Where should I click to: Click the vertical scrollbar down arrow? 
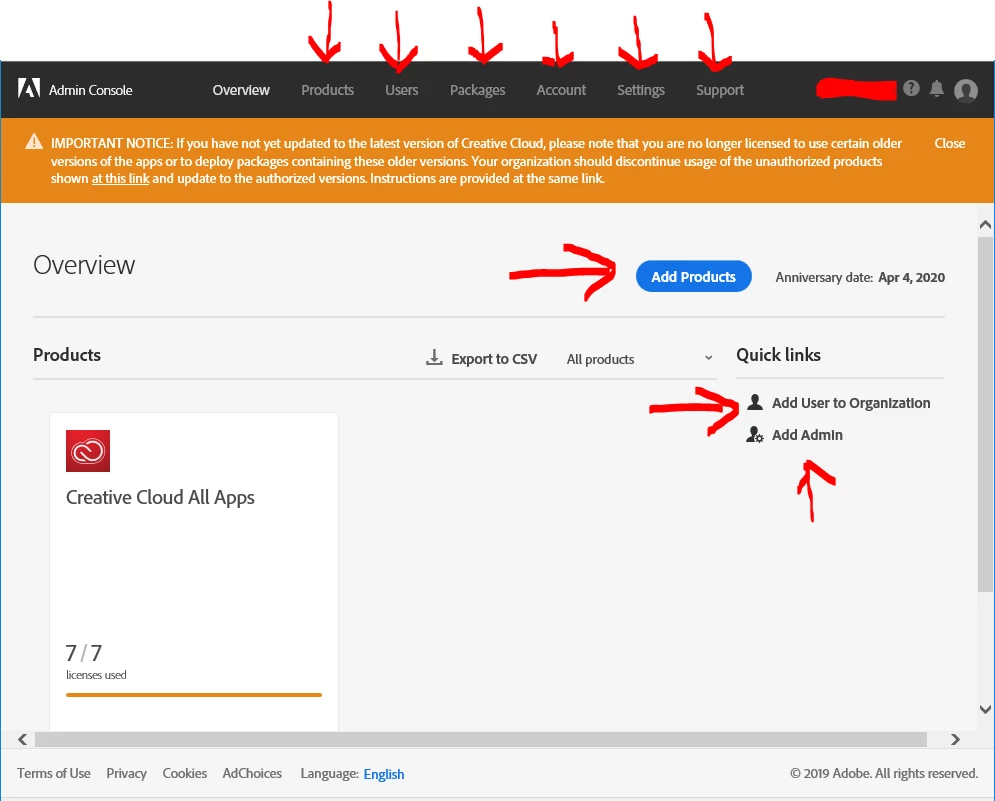pos(985,710)
